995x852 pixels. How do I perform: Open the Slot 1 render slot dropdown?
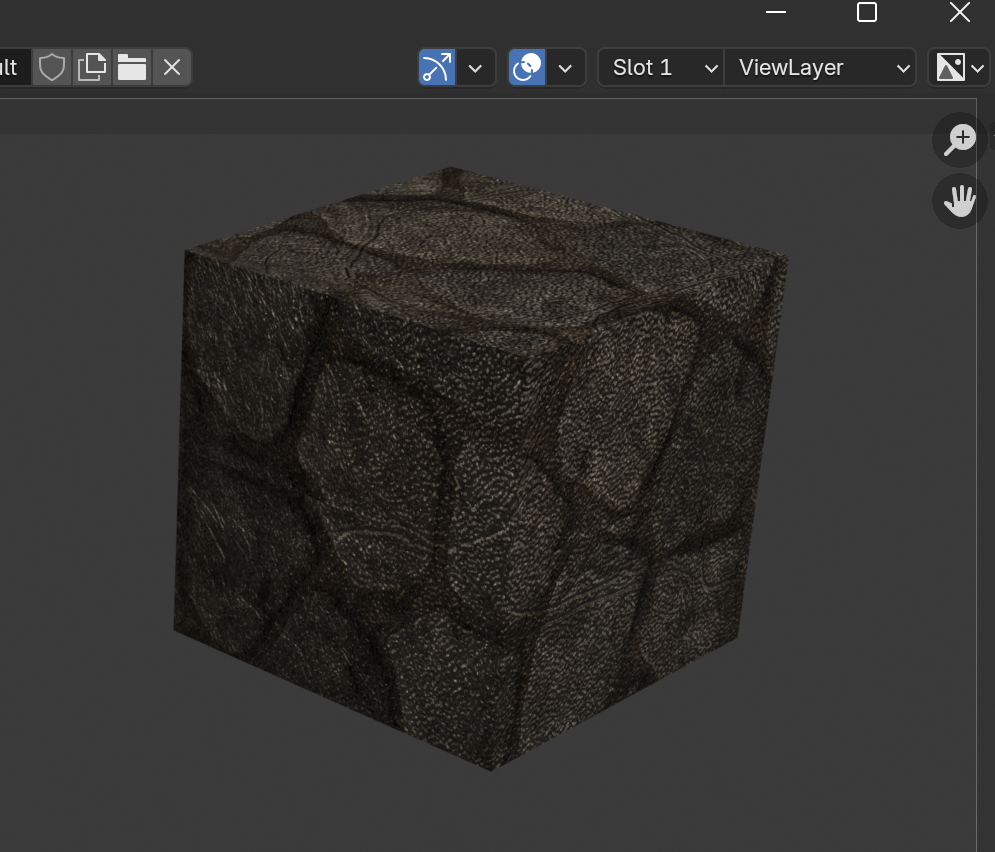pos(661,67)
